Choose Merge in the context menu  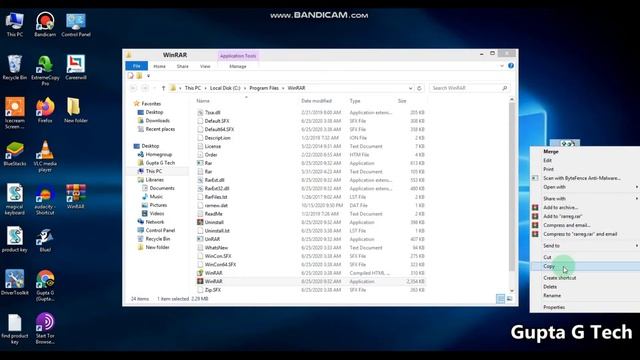pyautogui.click(x=584, y=151)
